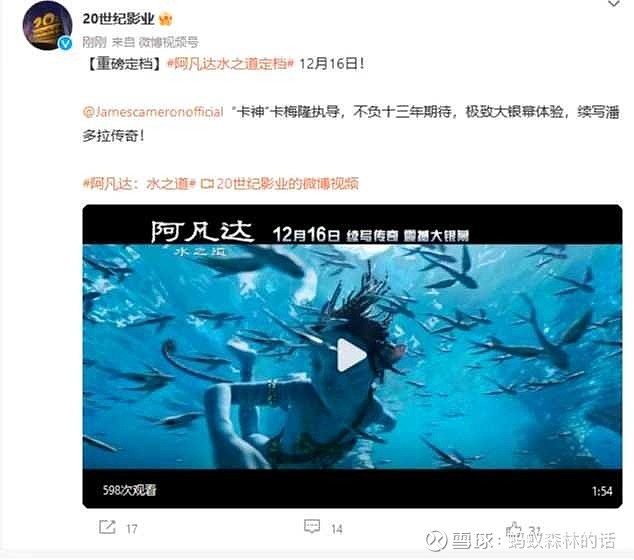Click the repost count 17
634x560 pixels.
tap(132, 529)
